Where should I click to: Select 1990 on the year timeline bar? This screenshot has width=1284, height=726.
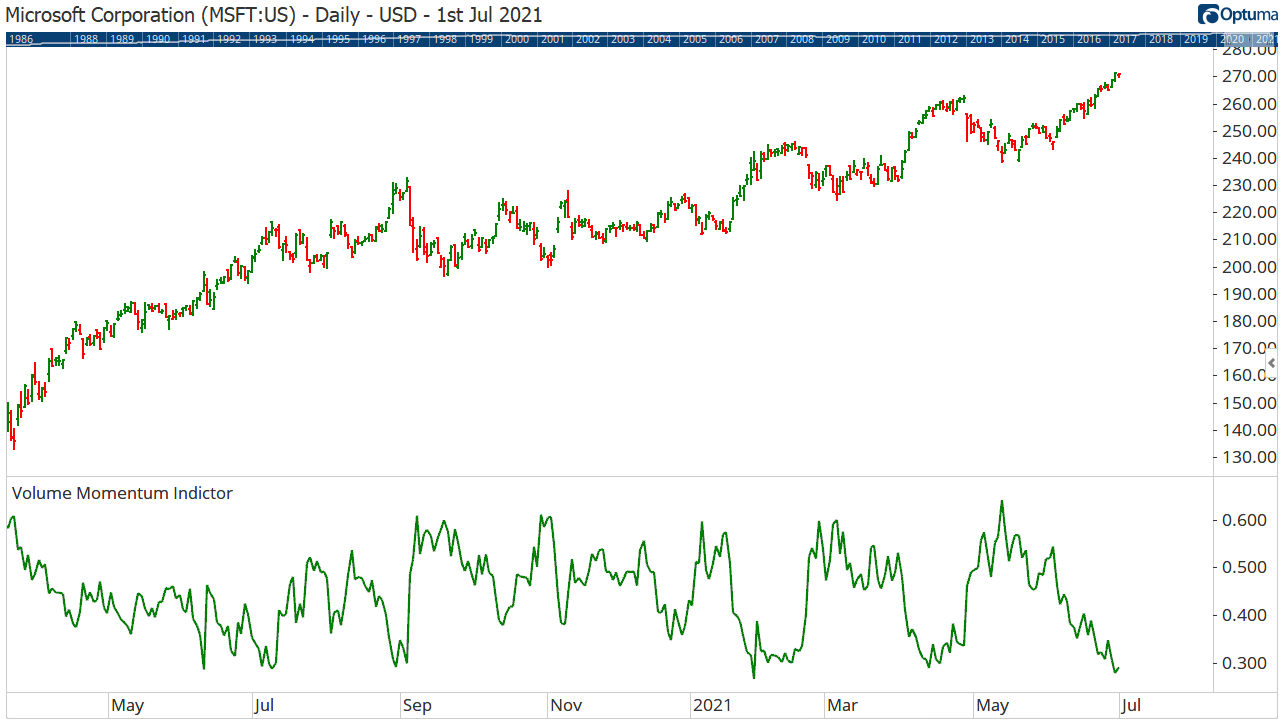click(x=158, y=39)
